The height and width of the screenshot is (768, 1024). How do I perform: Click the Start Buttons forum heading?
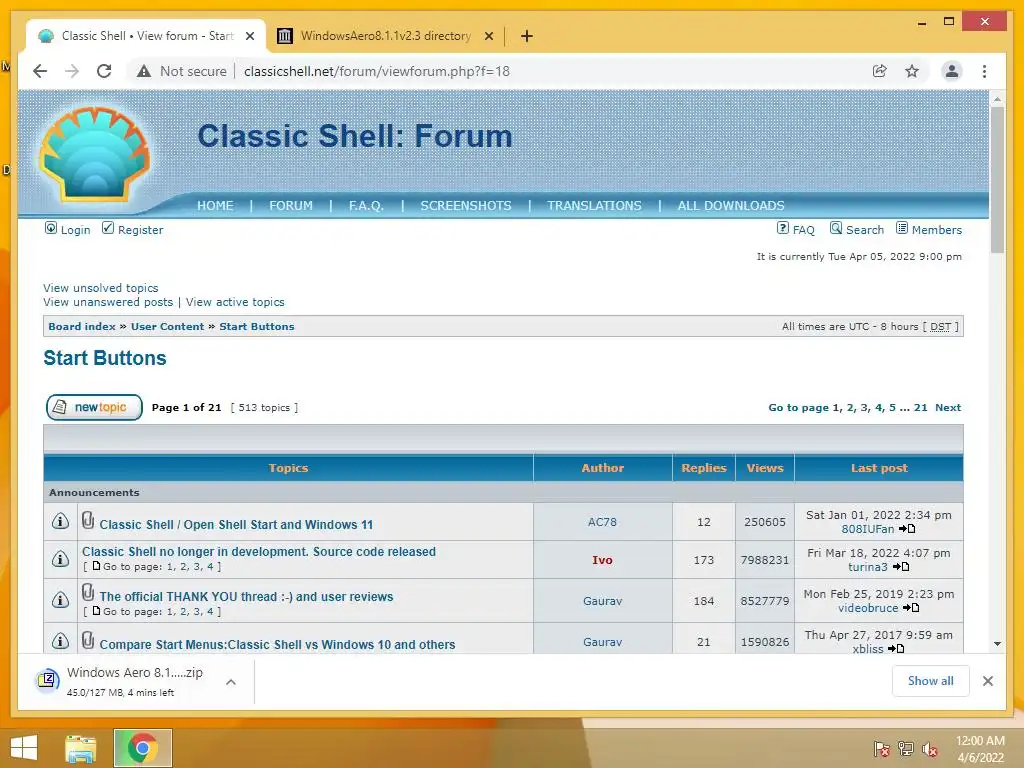tap(104, 358)
